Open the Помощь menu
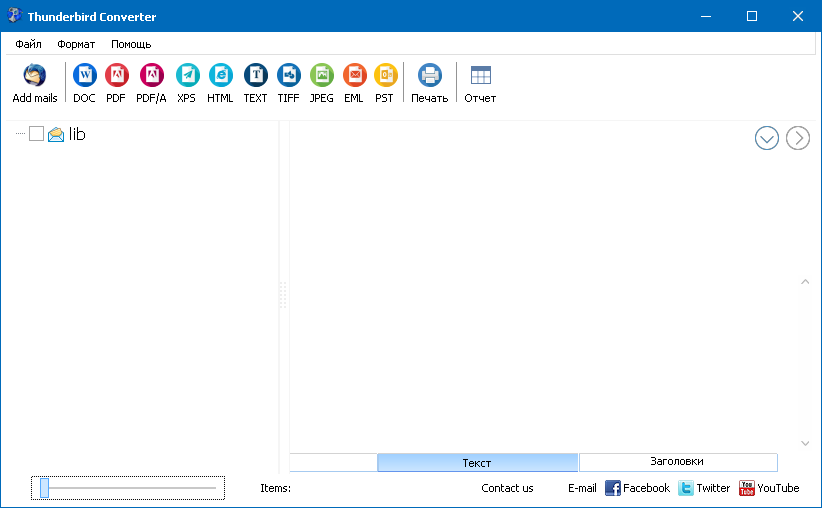This screenshot has height=508, width=822. (x=131, y=44)
